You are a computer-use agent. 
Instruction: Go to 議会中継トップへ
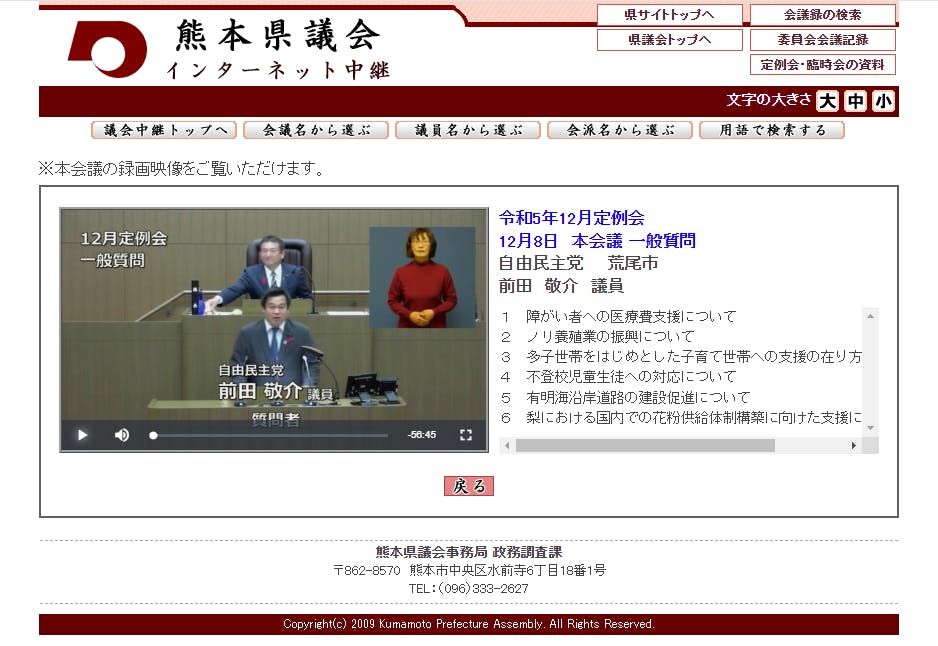tap(164, 130)
